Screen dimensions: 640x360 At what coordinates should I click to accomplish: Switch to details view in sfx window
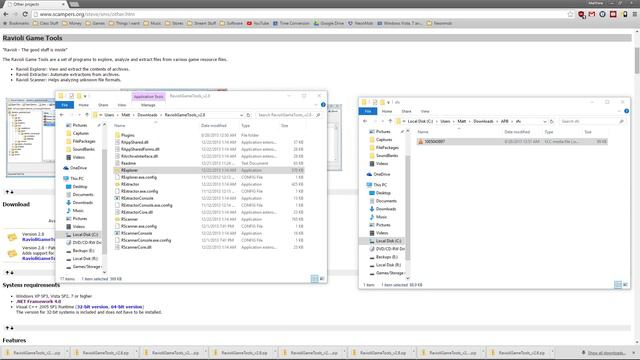click(618, 285)
